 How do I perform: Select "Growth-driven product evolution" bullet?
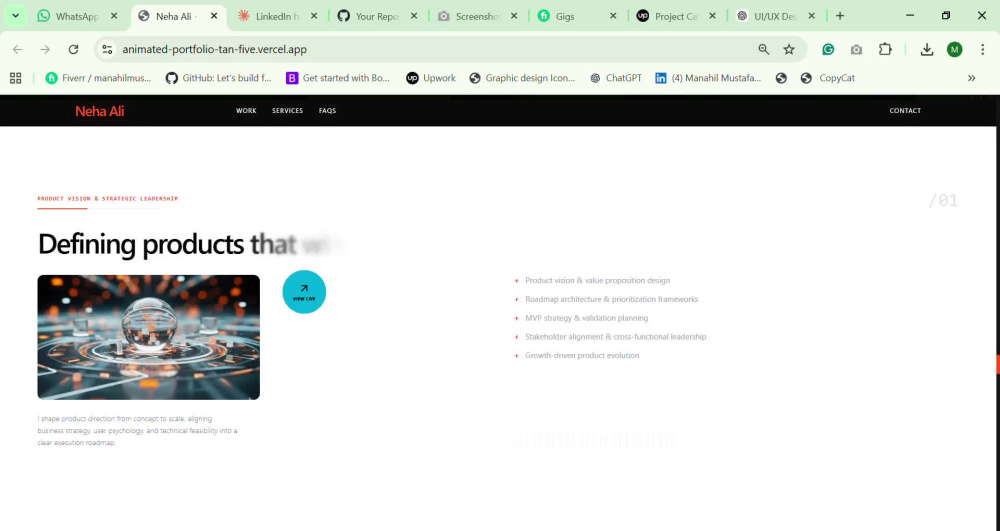[582, 356]
